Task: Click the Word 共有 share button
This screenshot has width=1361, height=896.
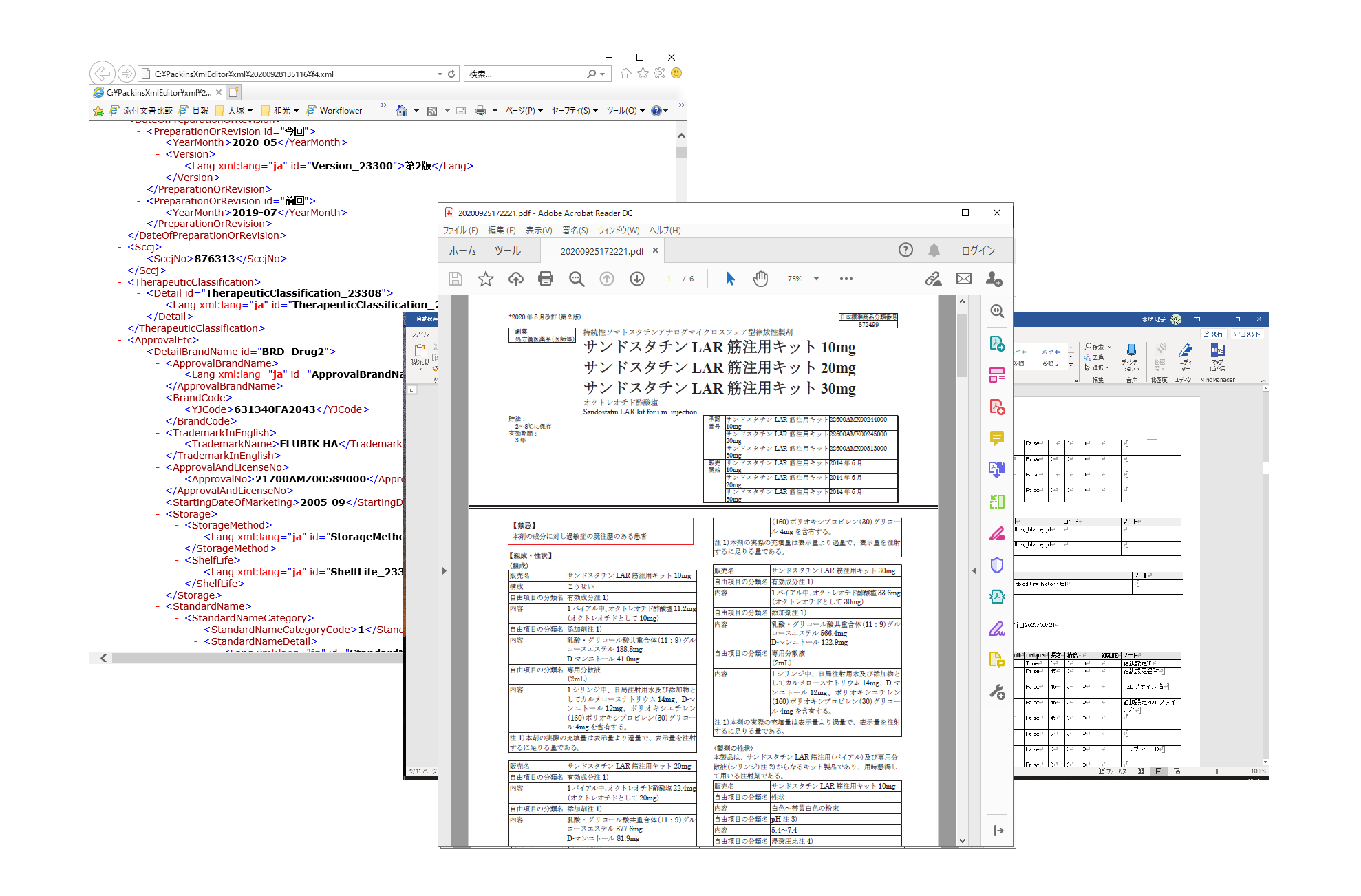Action: 1215,334
